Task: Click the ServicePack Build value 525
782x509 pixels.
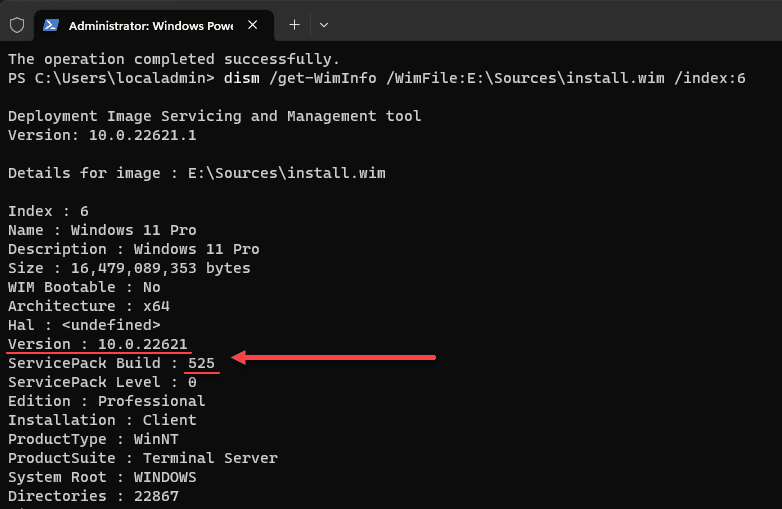Action: (200, 363)
